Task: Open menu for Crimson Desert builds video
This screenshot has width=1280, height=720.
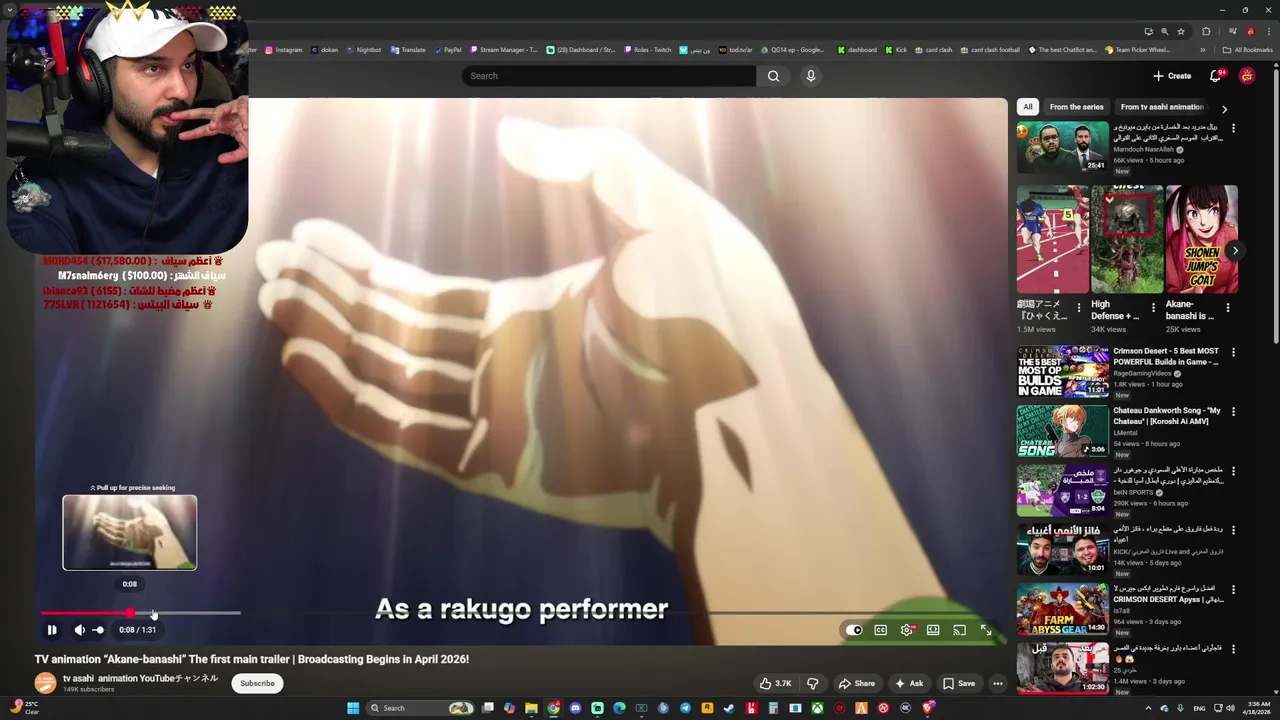Action: 1233,352
